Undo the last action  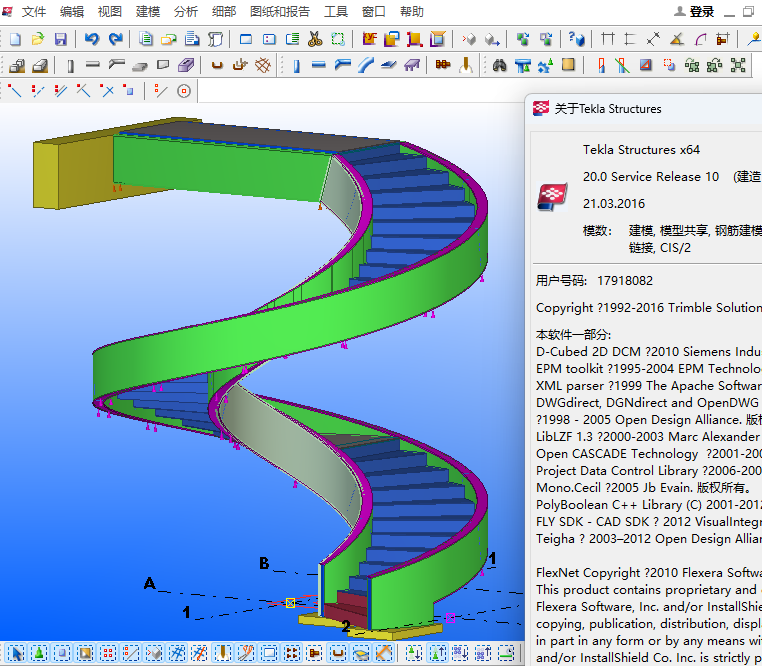[92, 39]
